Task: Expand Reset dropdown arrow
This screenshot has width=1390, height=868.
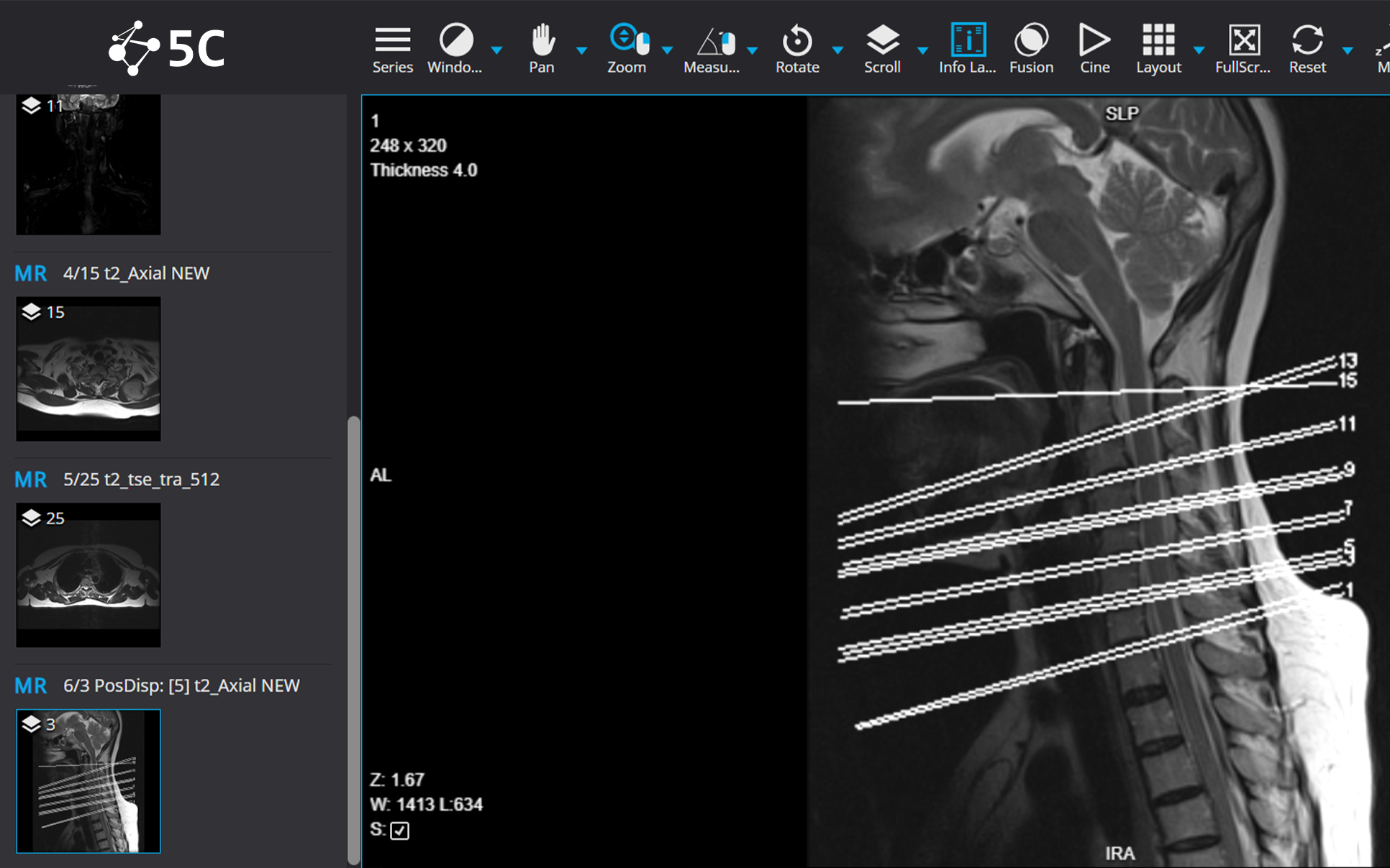Action: (x=1348, y=50)
